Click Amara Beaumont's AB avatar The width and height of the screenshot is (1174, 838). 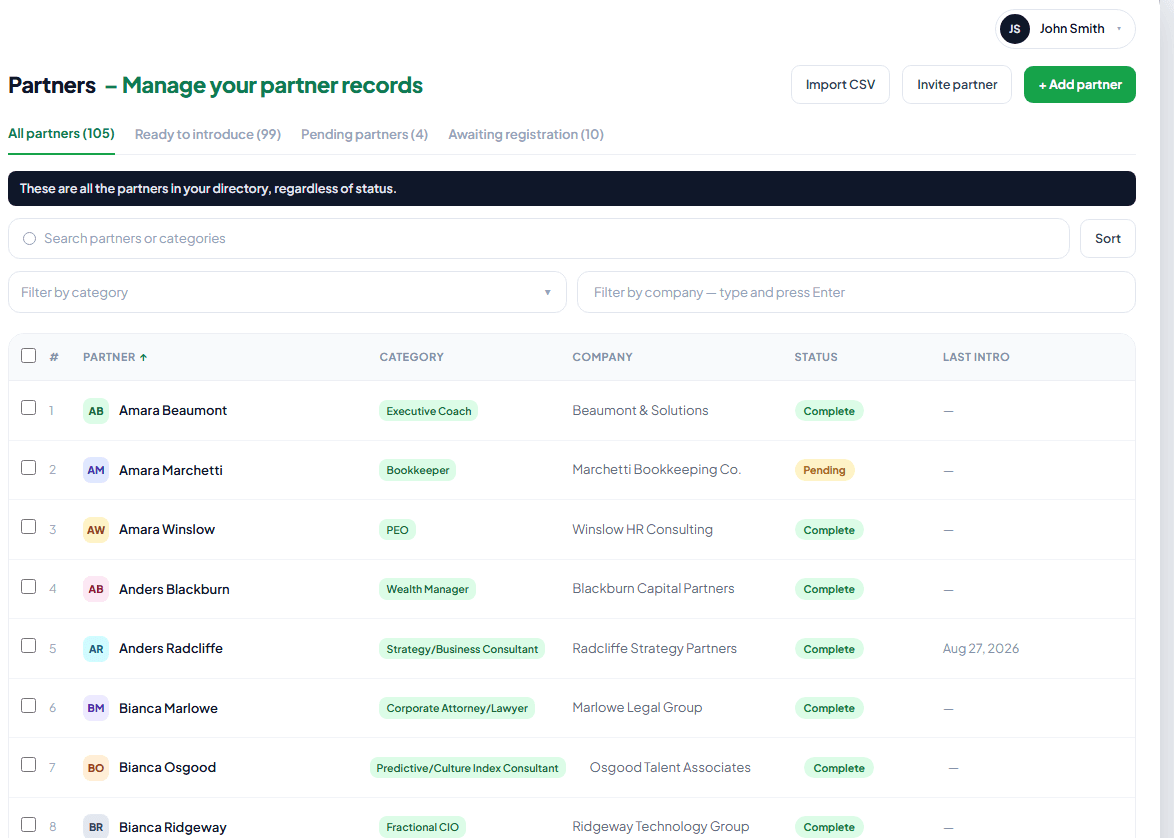[96, 411]
